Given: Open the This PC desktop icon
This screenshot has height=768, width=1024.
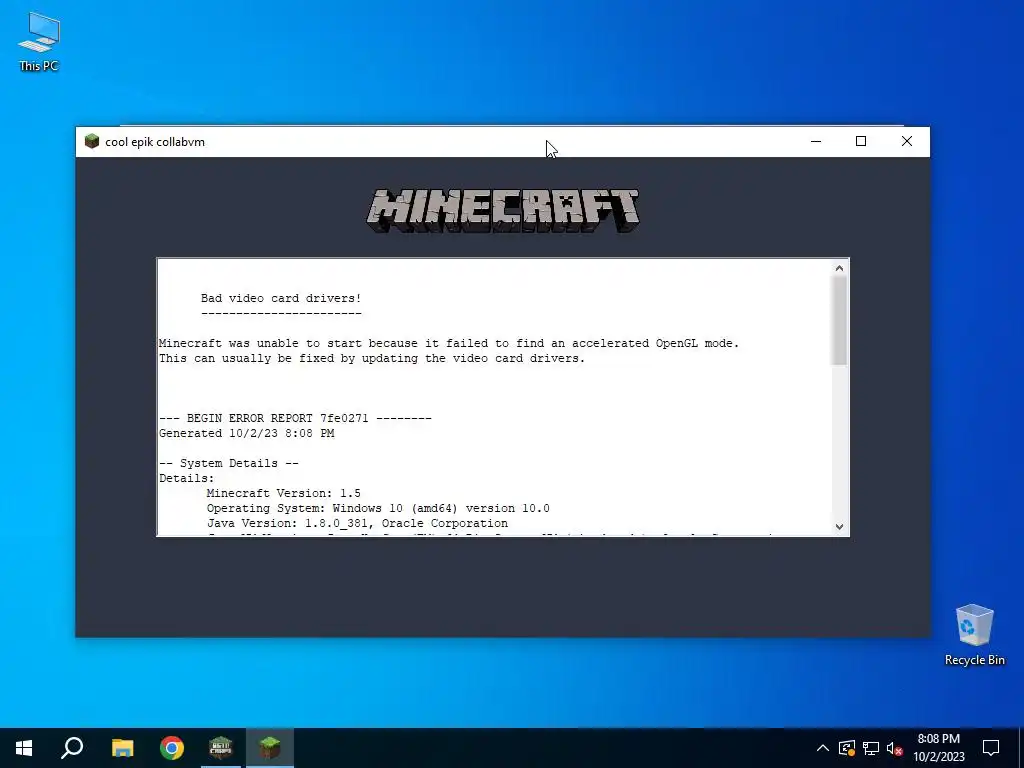Looking at the screenshot, I should pyautogui.click(x=39, y=41).
